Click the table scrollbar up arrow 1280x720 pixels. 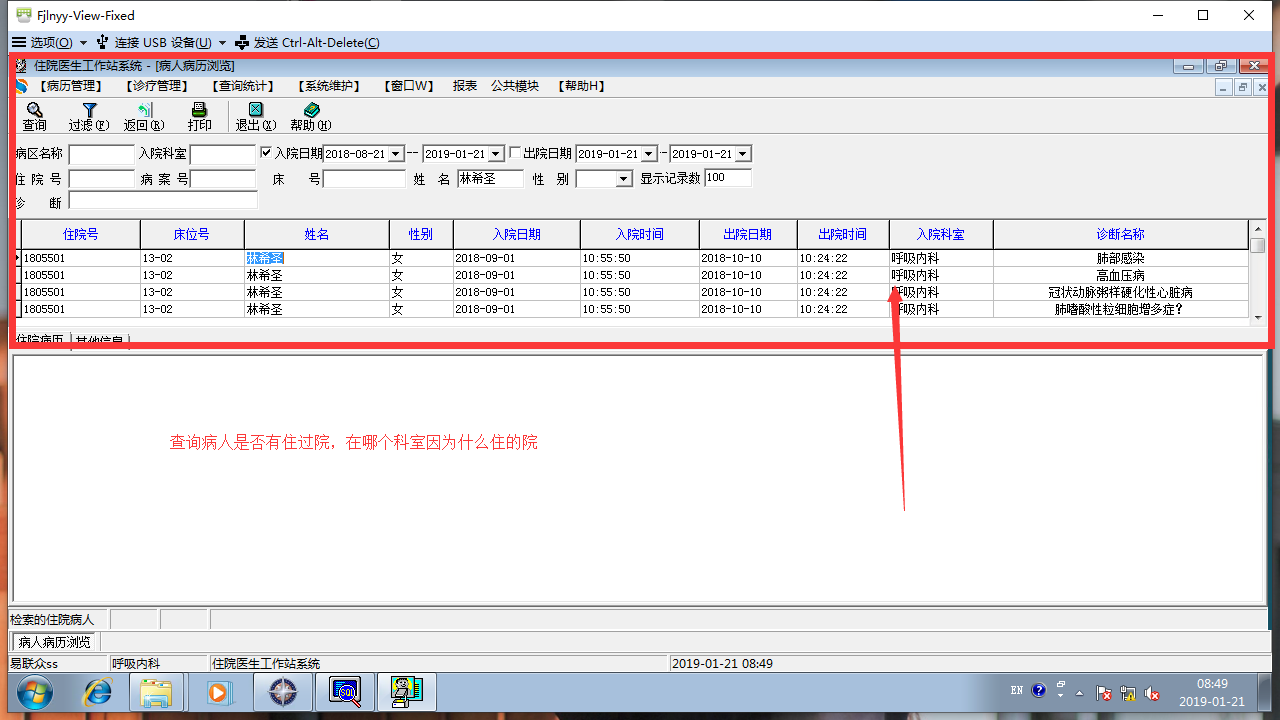(x=1258, y=229)
